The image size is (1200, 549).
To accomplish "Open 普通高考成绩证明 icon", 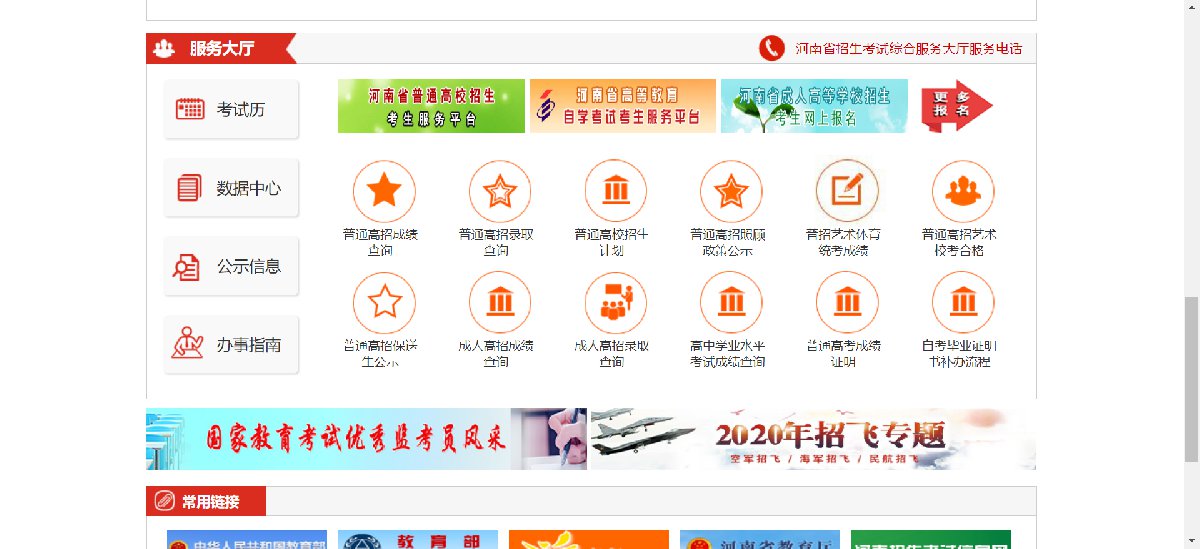I will (847, 301).
